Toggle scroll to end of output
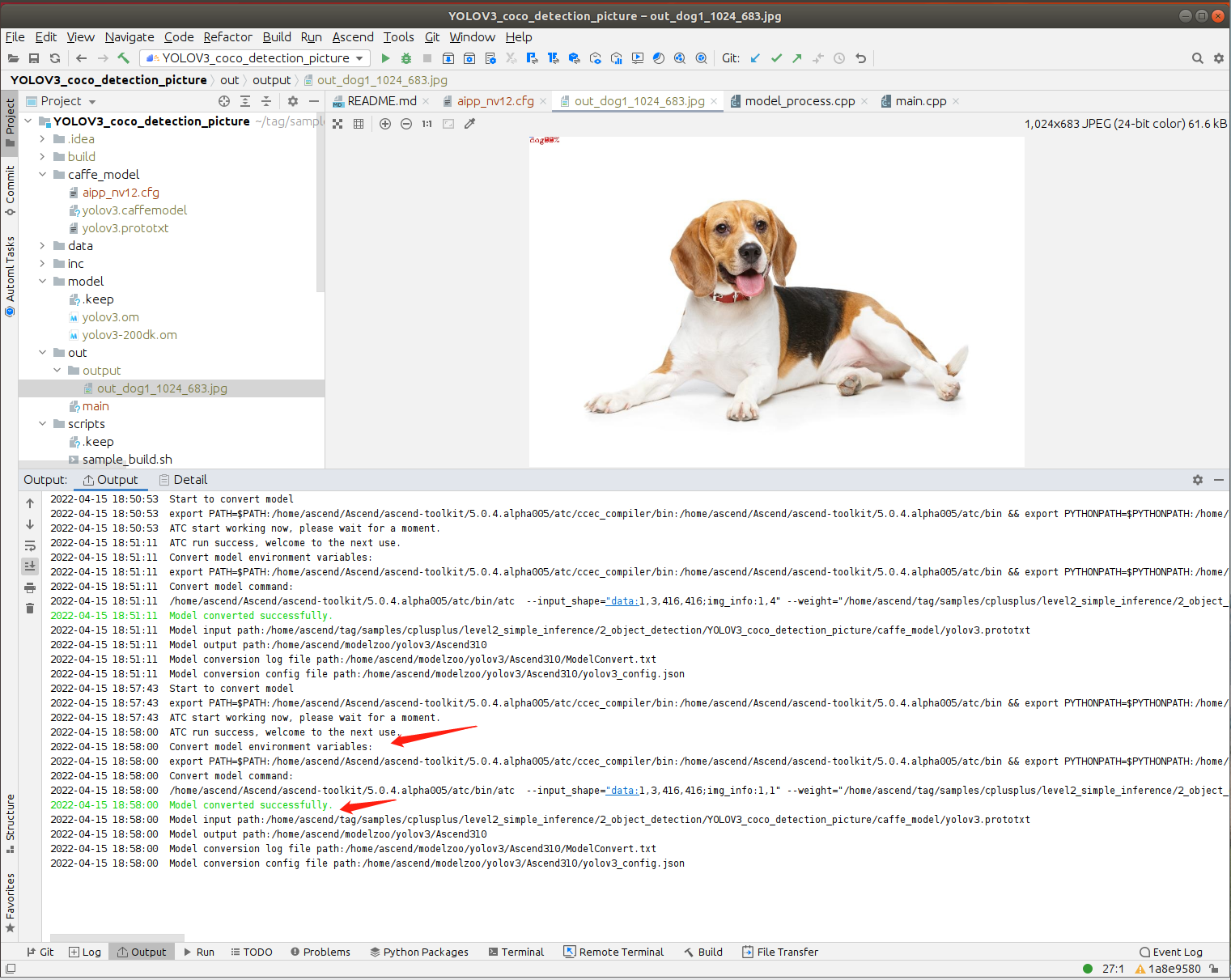1231x980 pixels. coord(30,566)
